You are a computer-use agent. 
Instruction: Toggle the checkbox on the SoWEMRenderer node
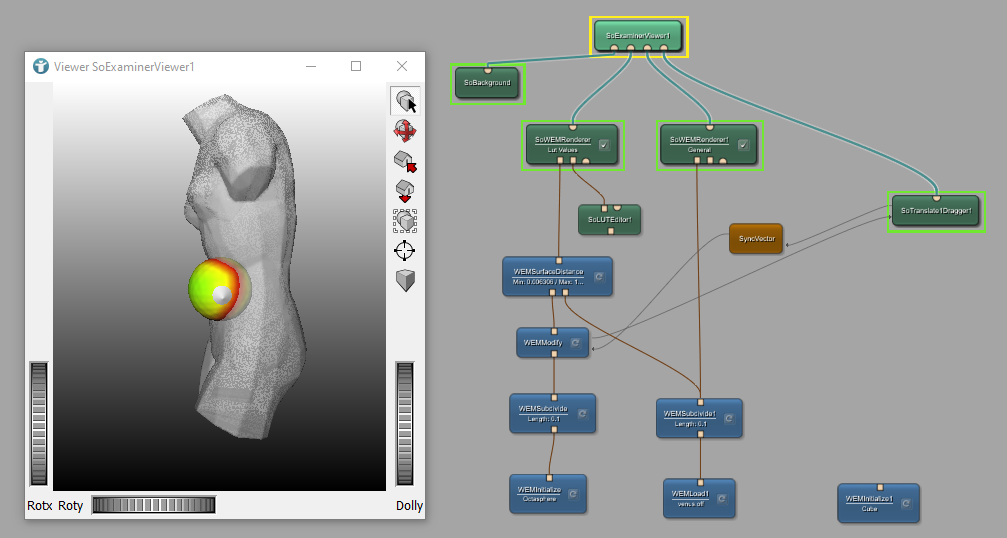[x=604, y=145]
